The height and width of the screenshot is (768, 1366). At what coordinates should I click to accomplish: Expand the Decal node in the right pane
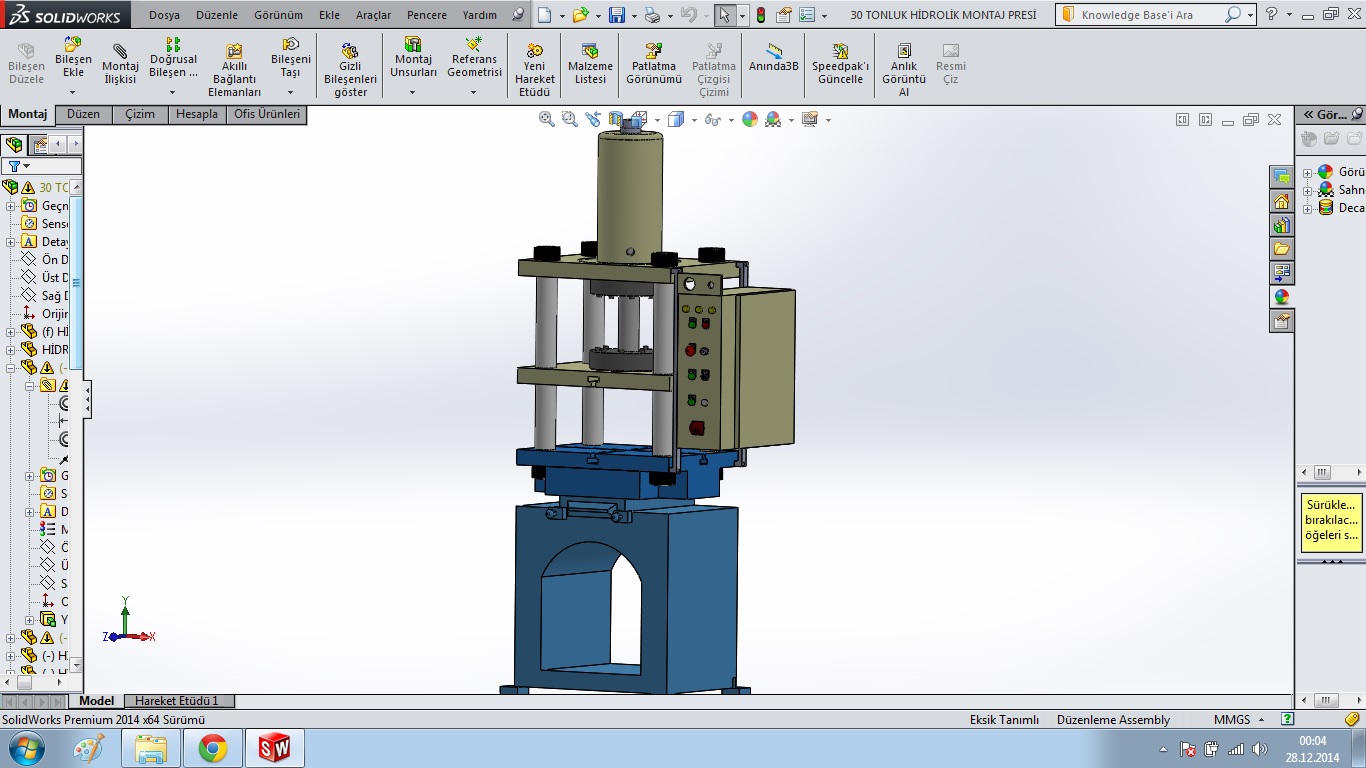pyautogui.click(x=1308, y=208)
